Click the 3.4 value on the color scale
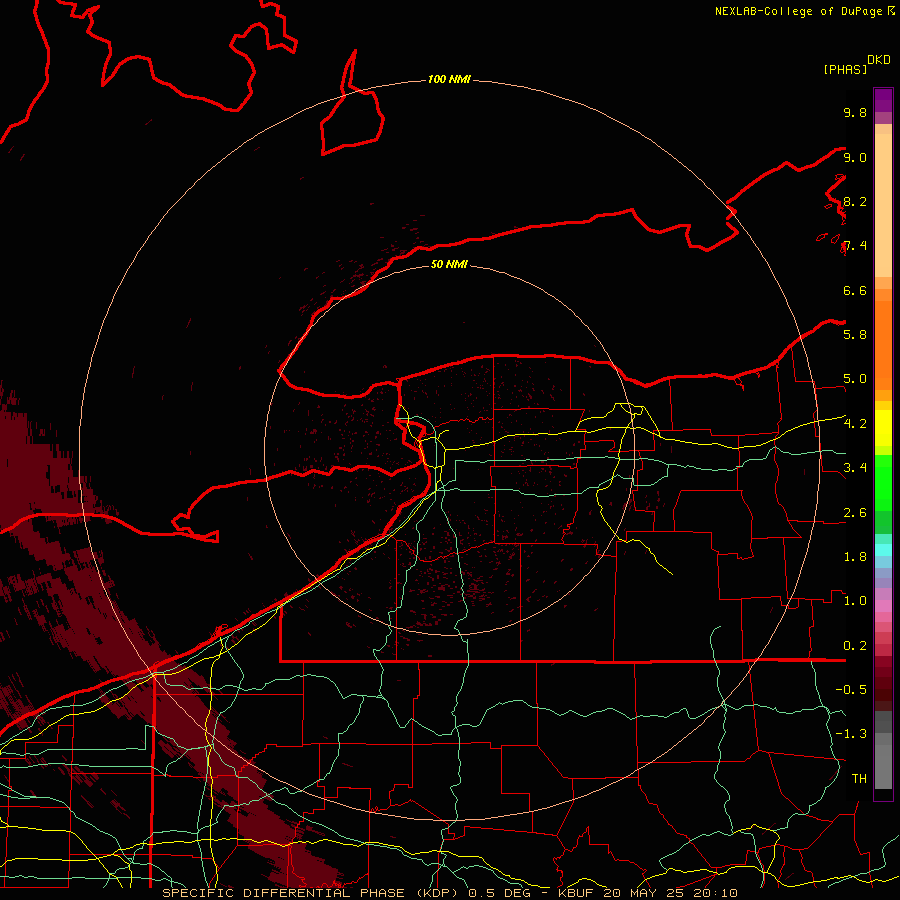Screen dimensions: 900x900 855,468
